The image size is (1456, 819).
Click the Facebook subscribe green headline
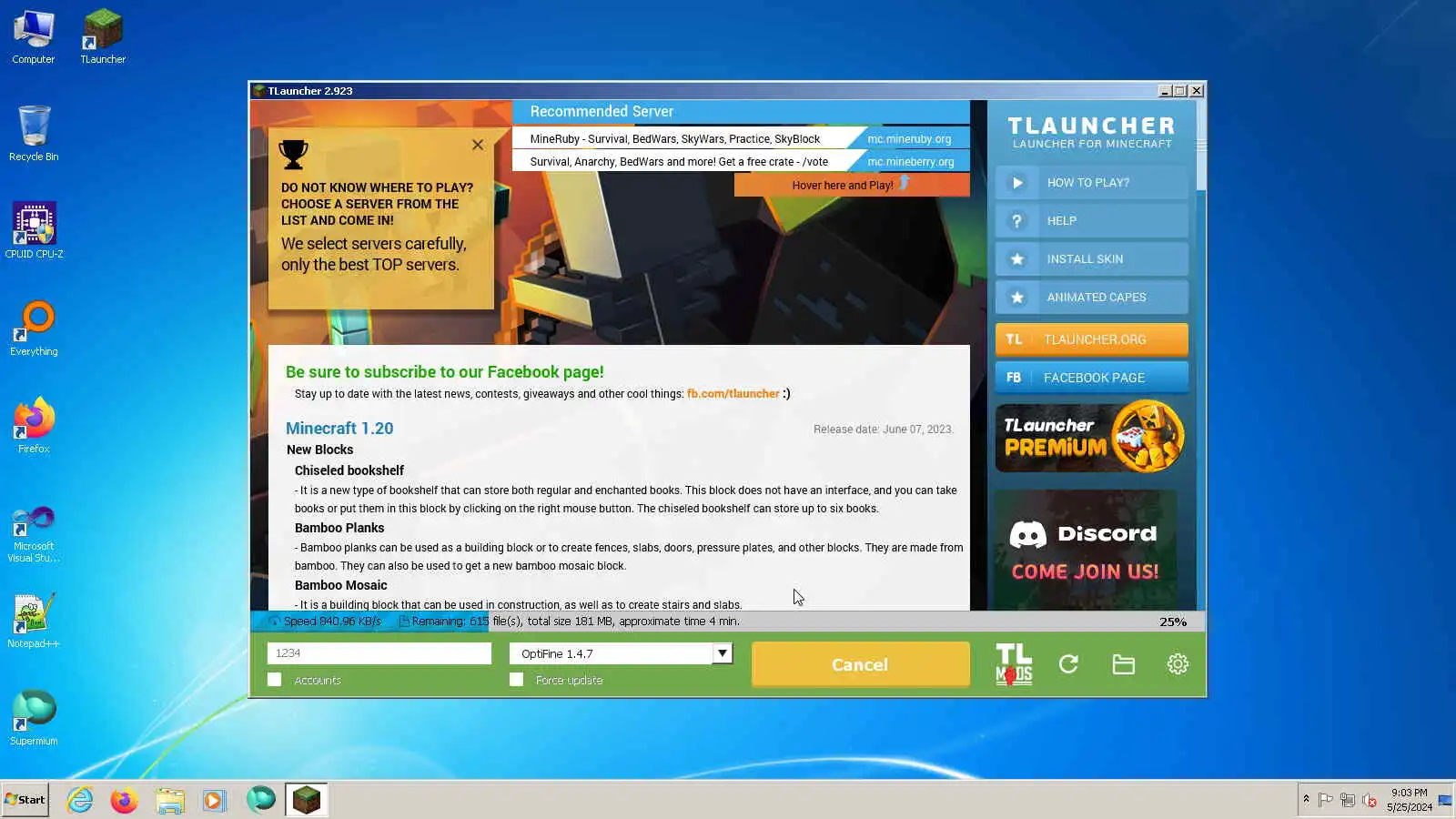[445, 372]
